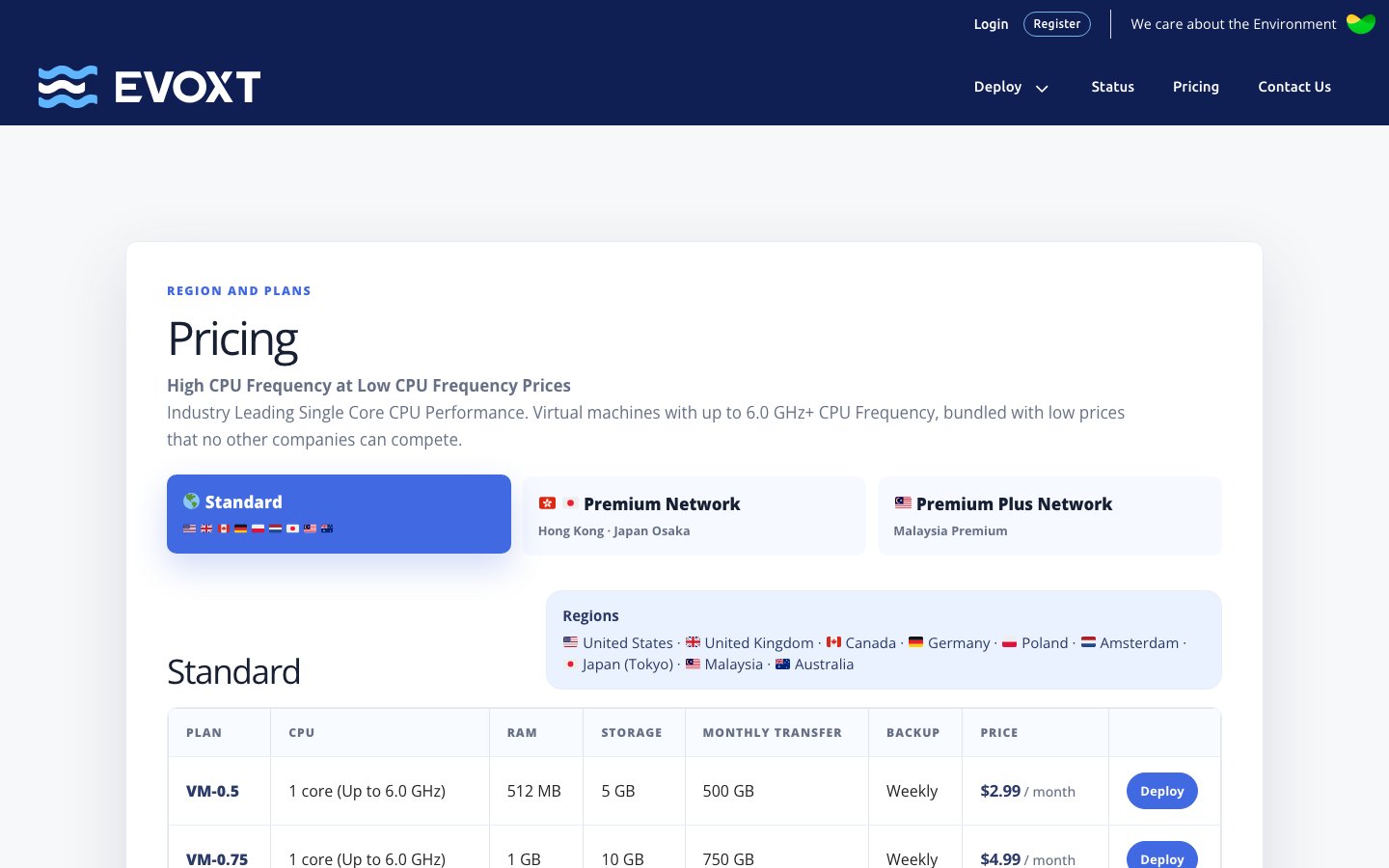1389x868 pixels.
Task: Click the Australia flag in Regions
Action: coord(783,664)
